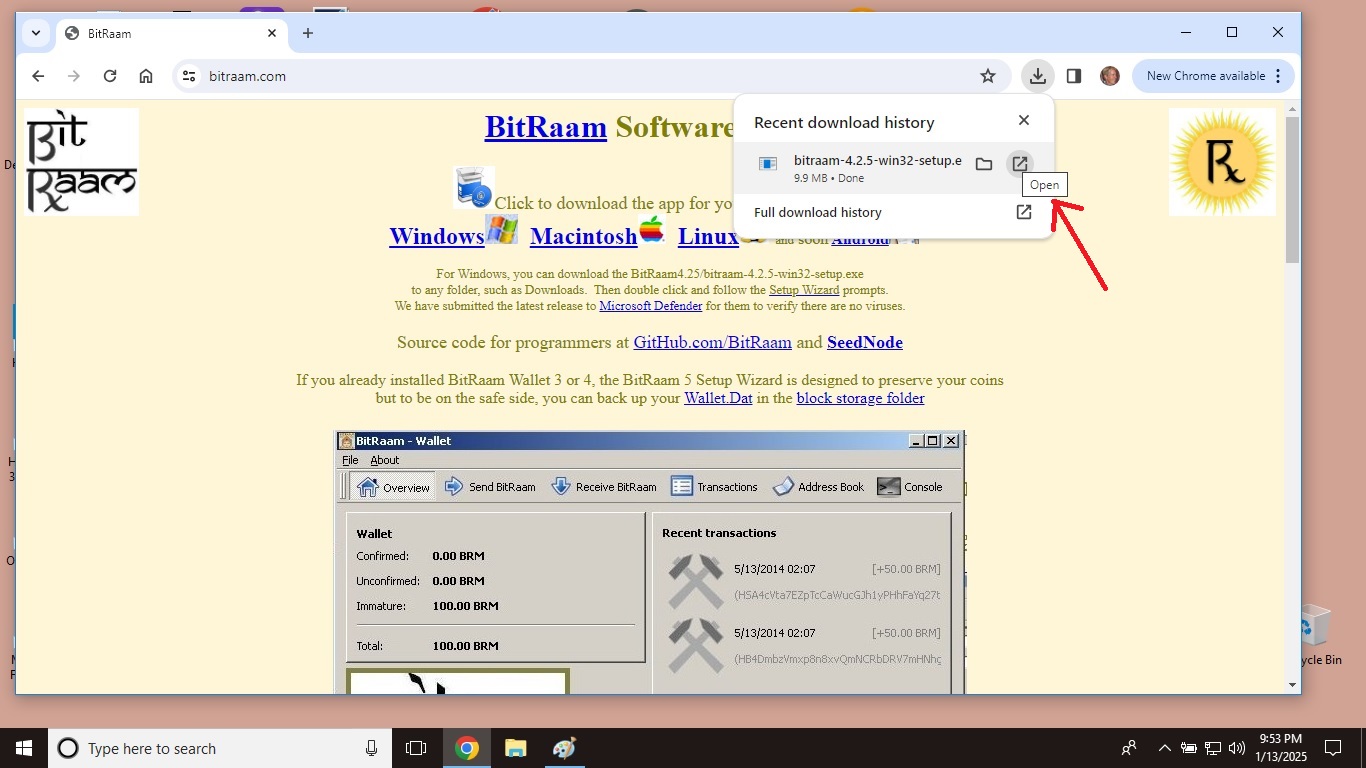This screenshot has height=768, width=1366.
Task: Open the People icon in the system tray
Action: [1129, 748]
